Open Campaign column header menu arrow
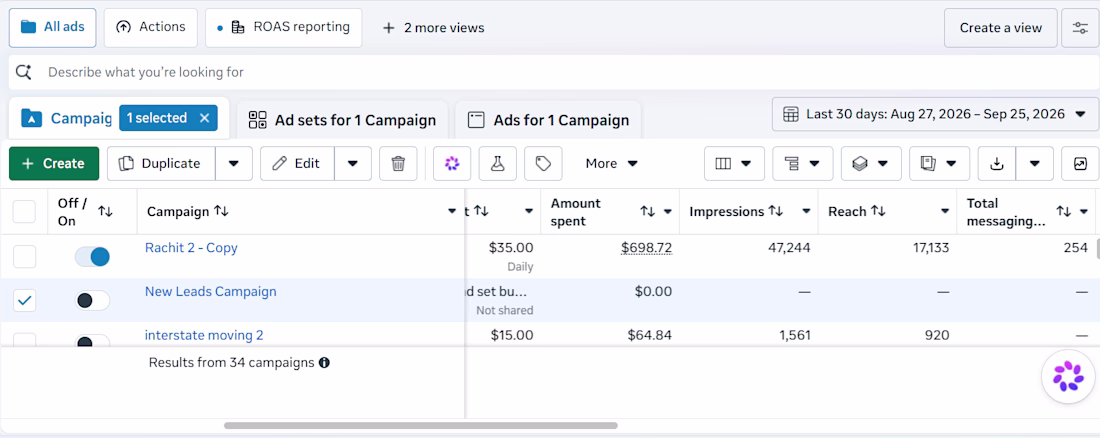Screen dimensions: 1100x438 click(452, 211)
